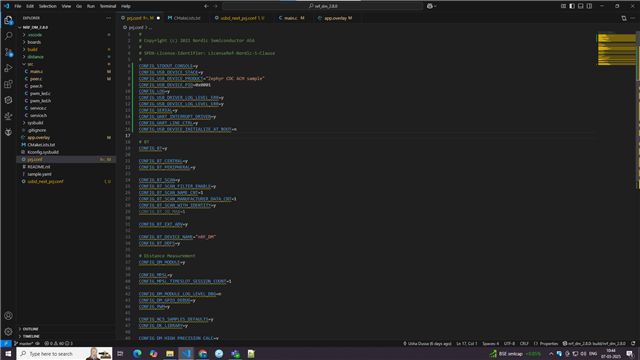Open the Explorer view in activity bar
640x360 pixels.
[x=8, y=20]
